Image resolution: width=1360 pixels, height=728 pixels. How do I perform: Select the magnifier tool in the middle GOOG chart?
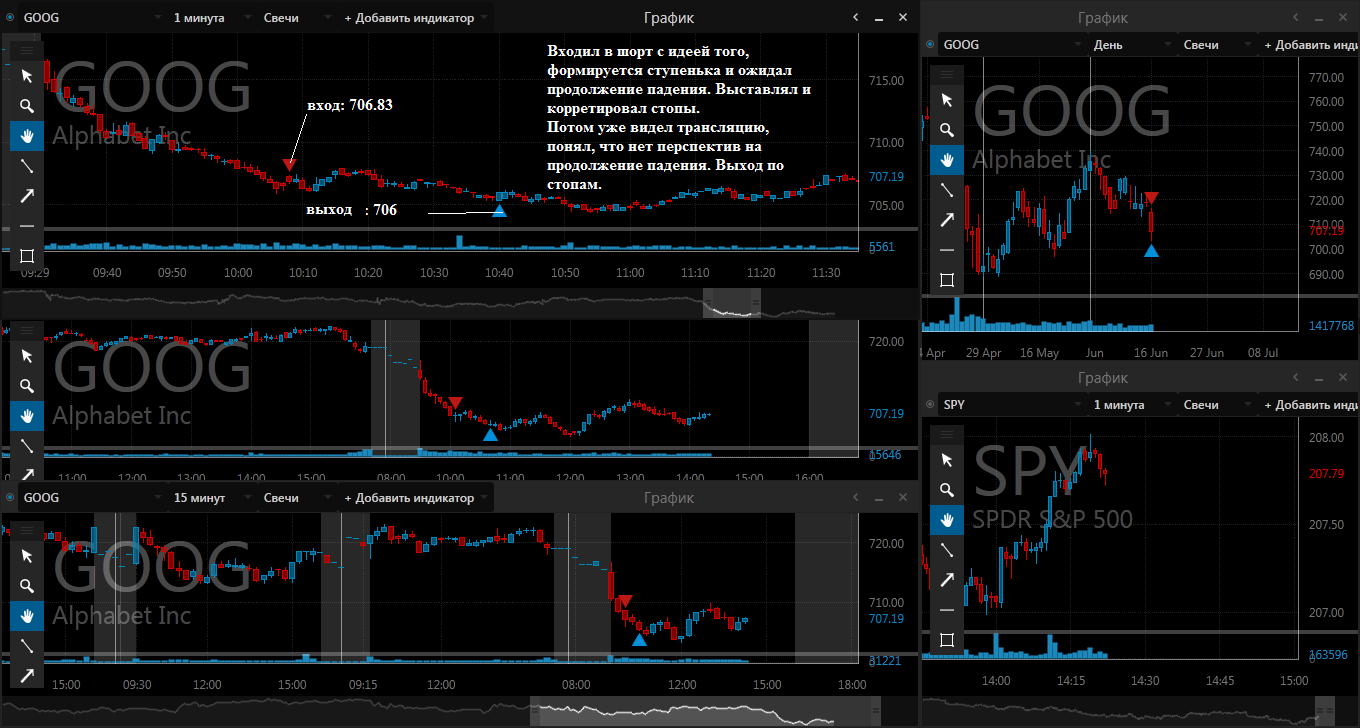click(27, 386)
